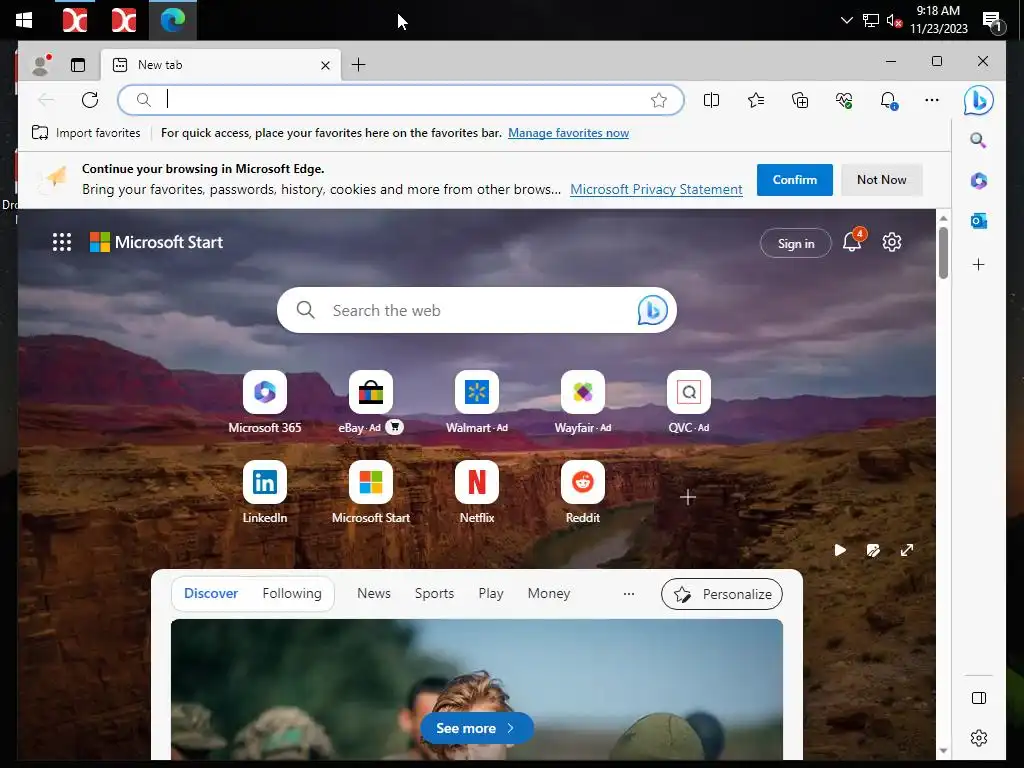Viewport: 1024px width, 768px height.
Task: Switch to the New tab tab
Action: pos(220,65)
